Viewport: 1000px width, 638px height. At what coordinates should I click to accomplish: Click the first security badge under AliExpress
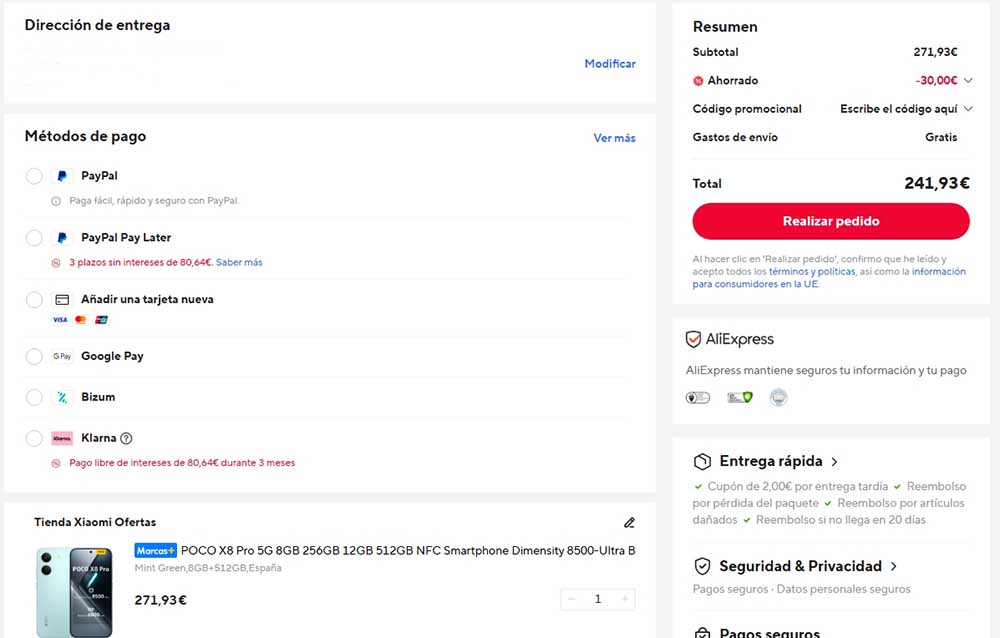[x=698, y=398]
